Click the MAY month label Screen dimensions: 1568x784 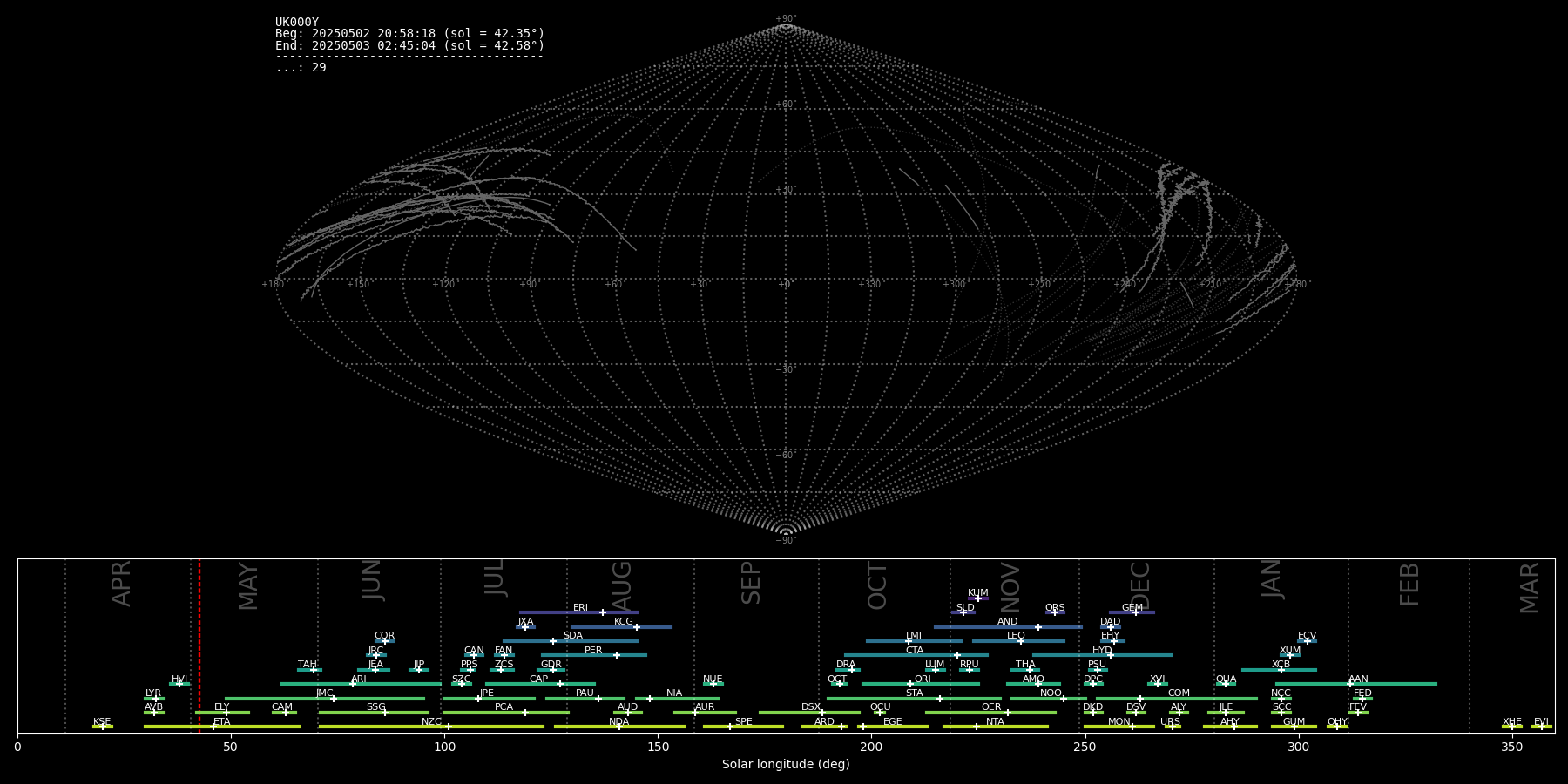coord(248,586)
